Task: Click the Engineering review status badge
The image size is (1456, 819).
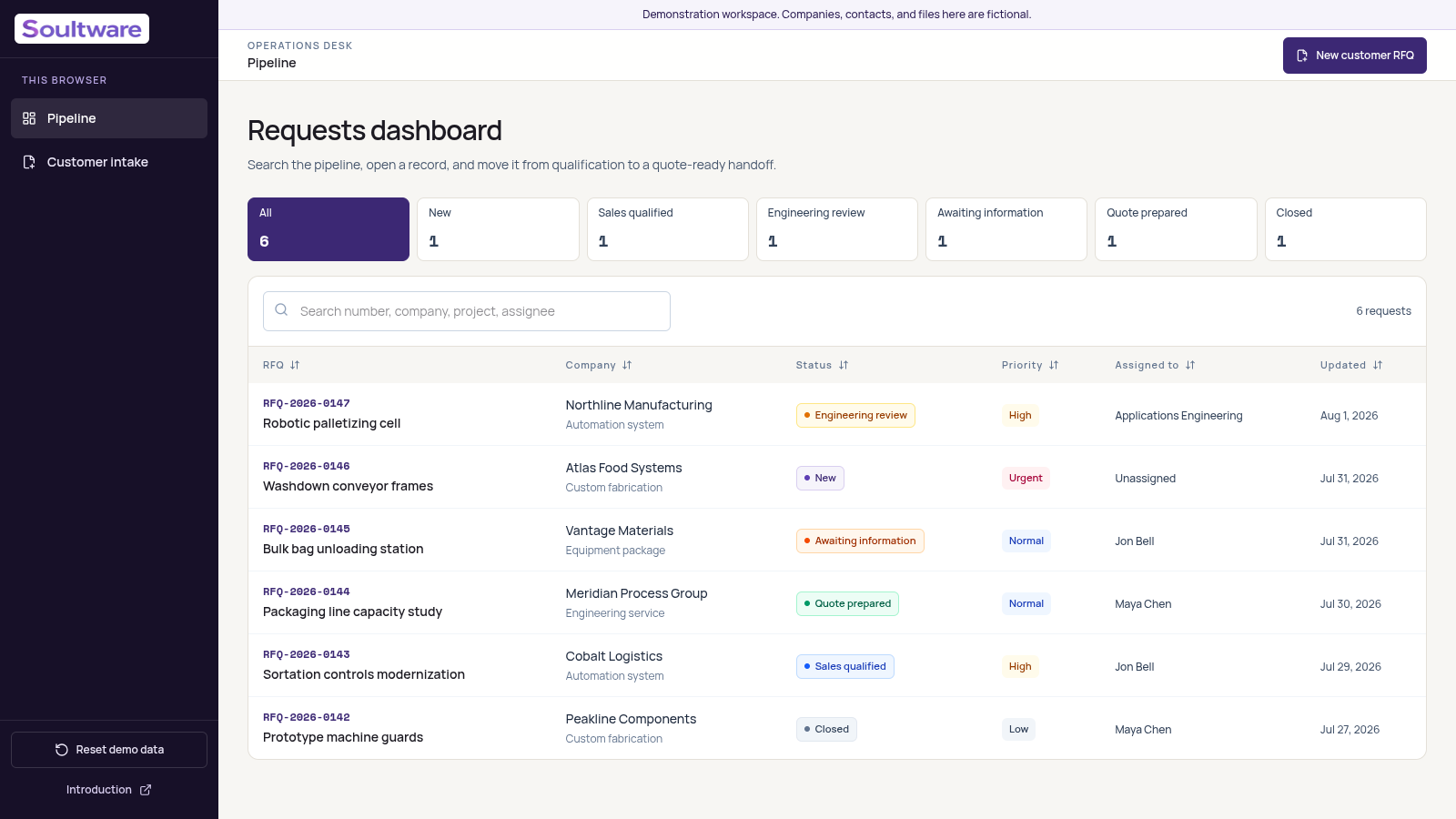Action: [x=855, y=415]
